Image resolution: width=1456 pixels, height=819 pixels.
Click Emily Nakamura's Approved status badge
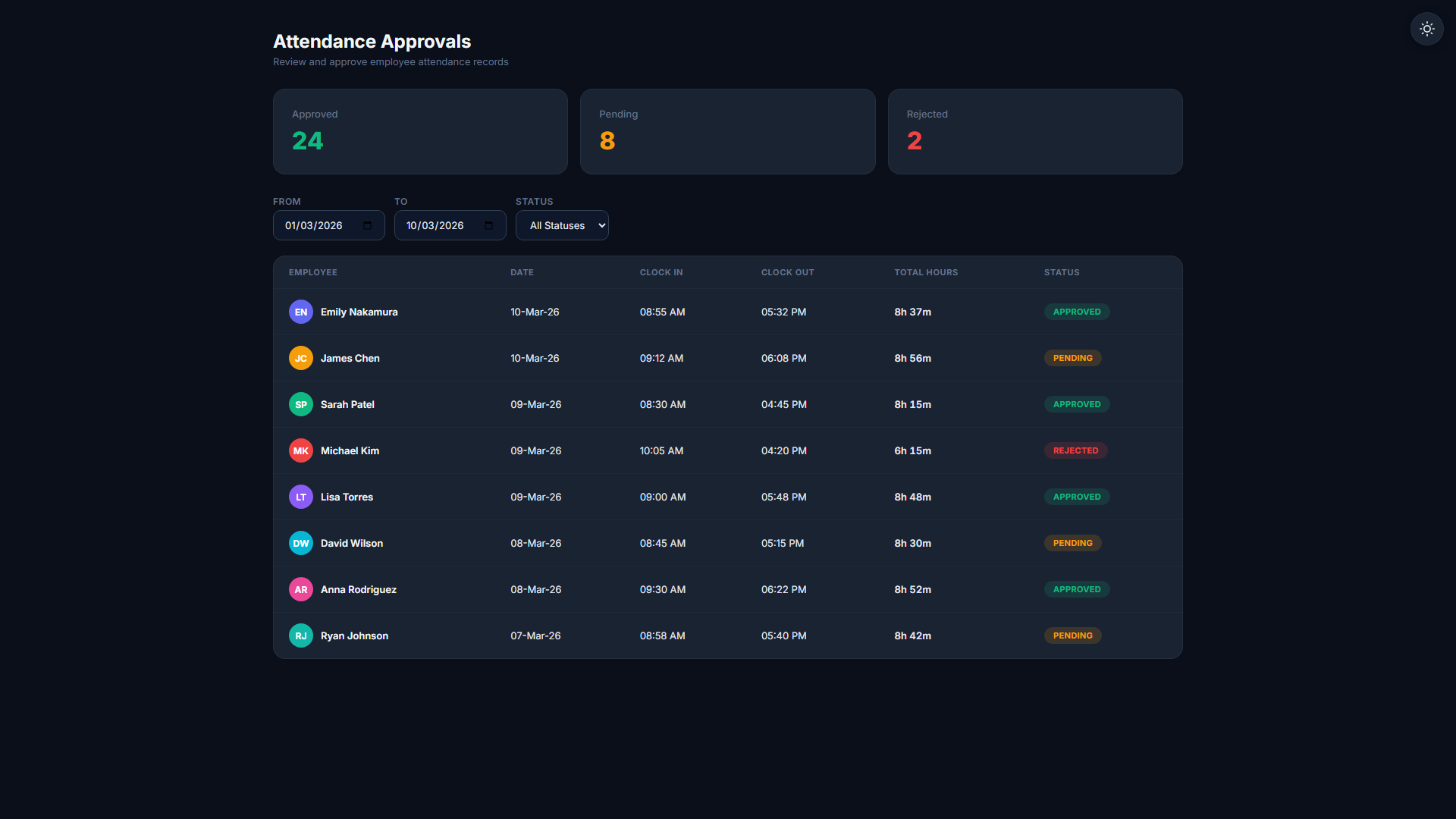1077,312
